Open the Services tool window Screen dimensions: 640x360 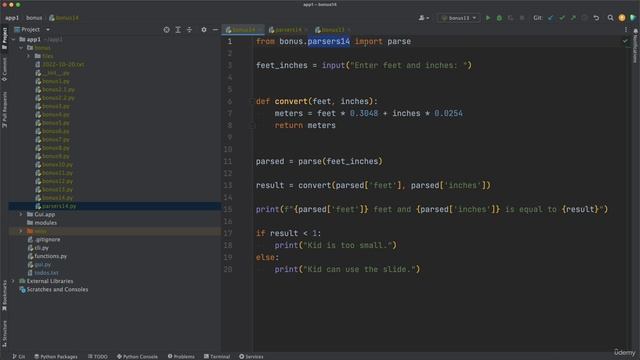251,356
